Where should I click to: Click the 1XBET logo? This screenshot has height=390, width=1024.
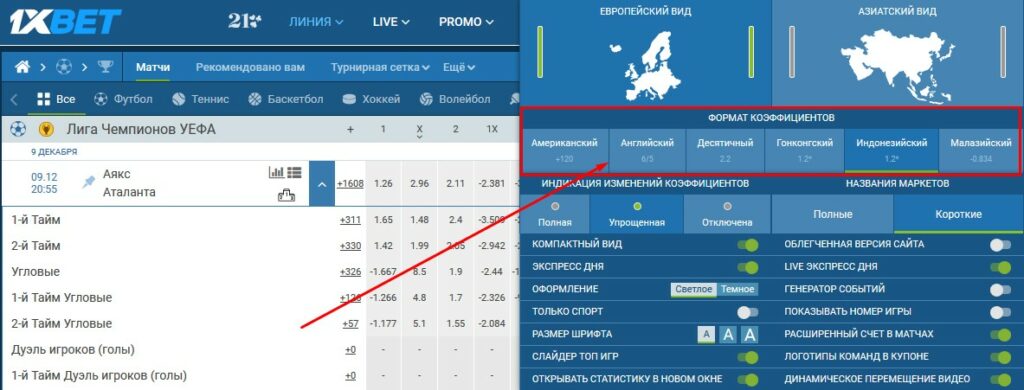[65, 22]
